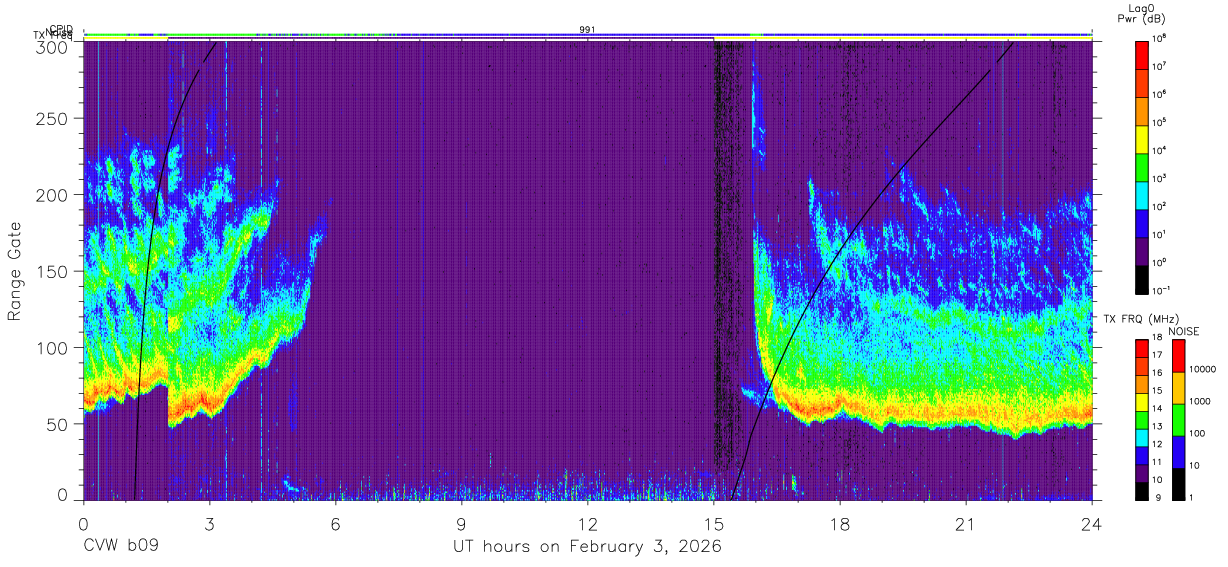
Task: Click the y-axis tick label '300'
Action: click(51, 46)
